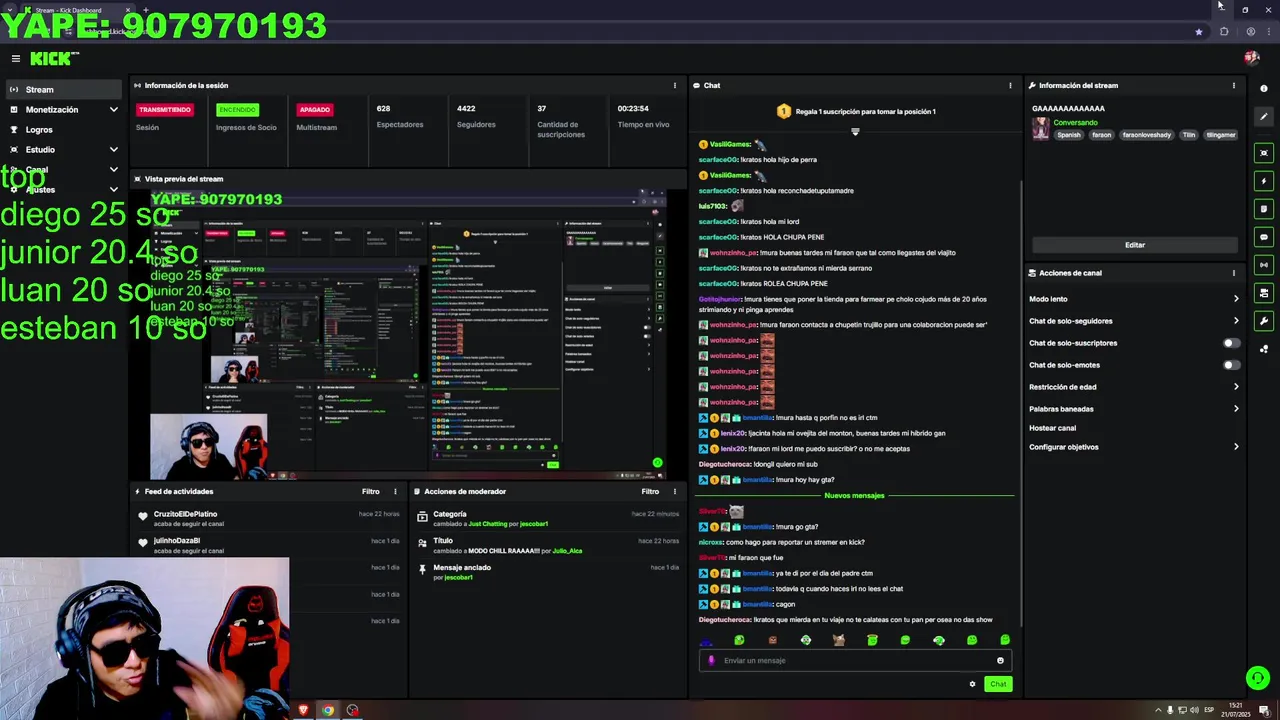Open Configurar objetivos settings
Screen dimensions: 1280x720
tap(1134, 447)
